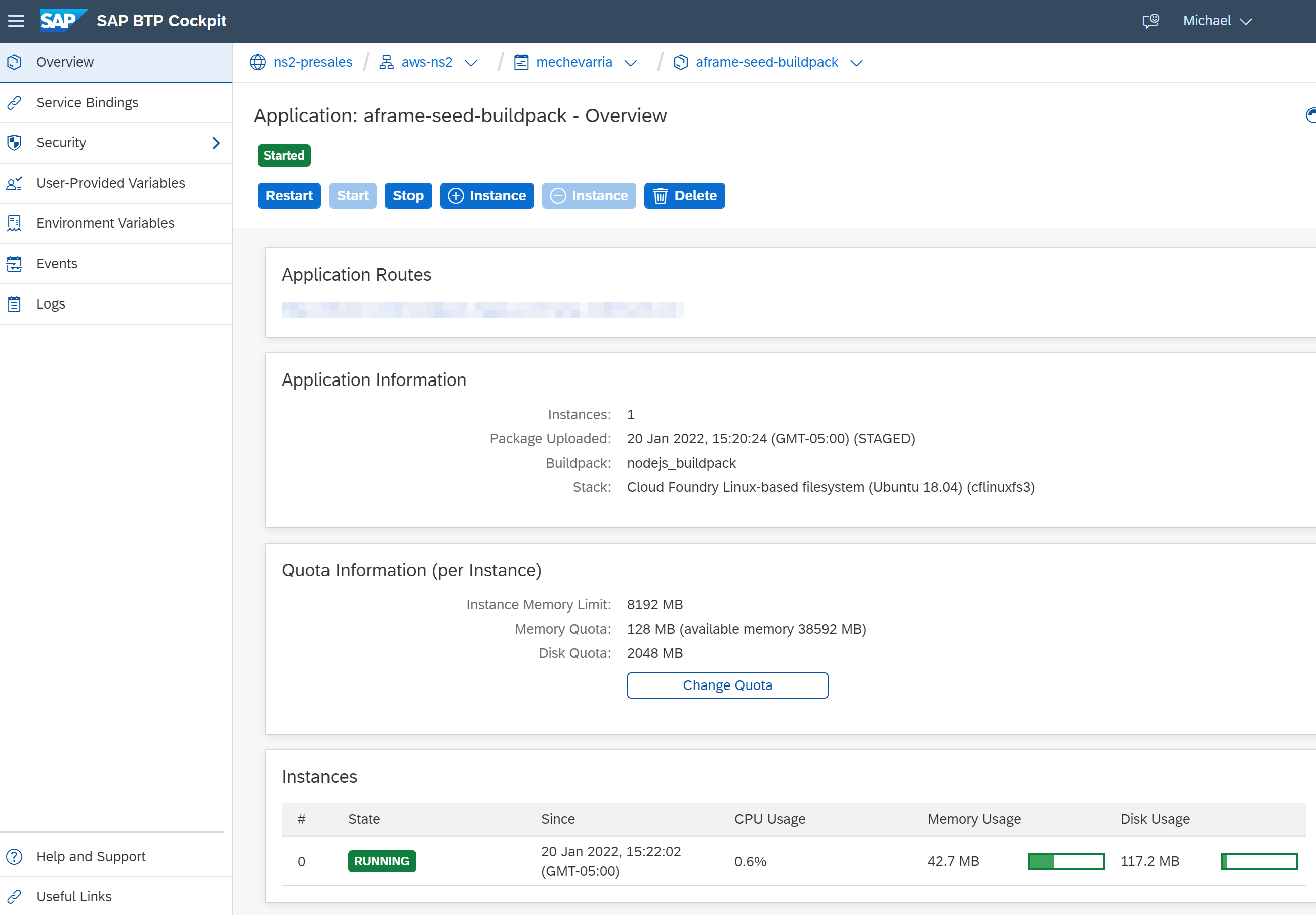Screen dimensions: 1316x915
Task: Click the Security shield icon
Action: point(14,143)
